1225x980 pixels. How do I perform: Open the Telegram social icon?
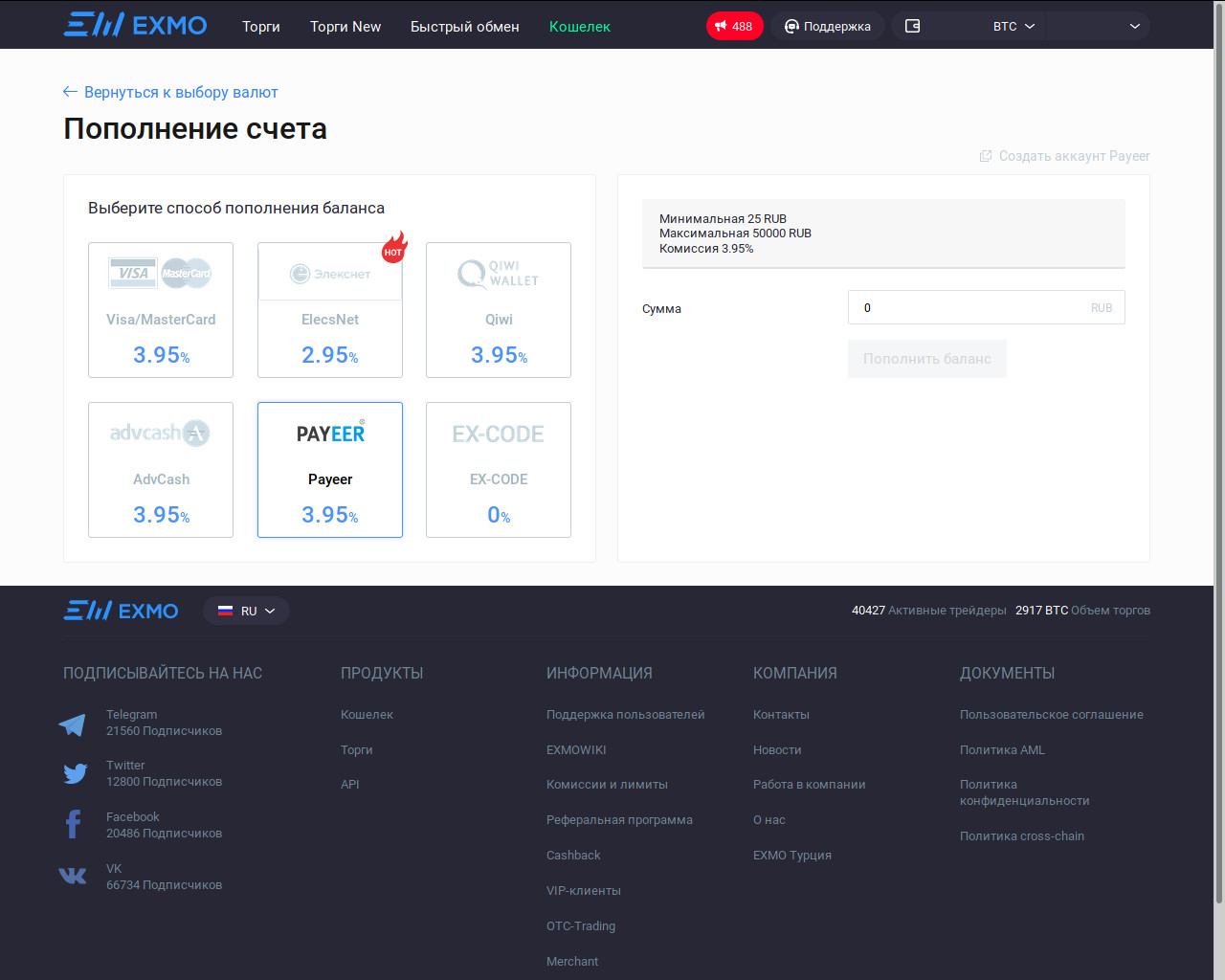tap(73, 724)
